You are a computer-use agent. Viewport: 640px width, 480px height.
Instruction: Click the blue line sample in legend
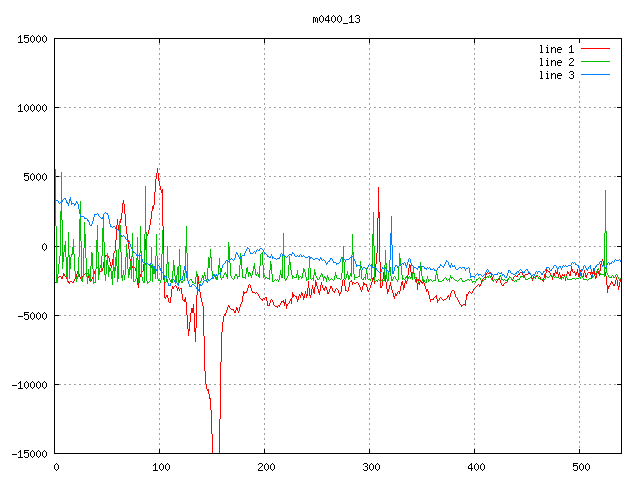tap(595, 76)
